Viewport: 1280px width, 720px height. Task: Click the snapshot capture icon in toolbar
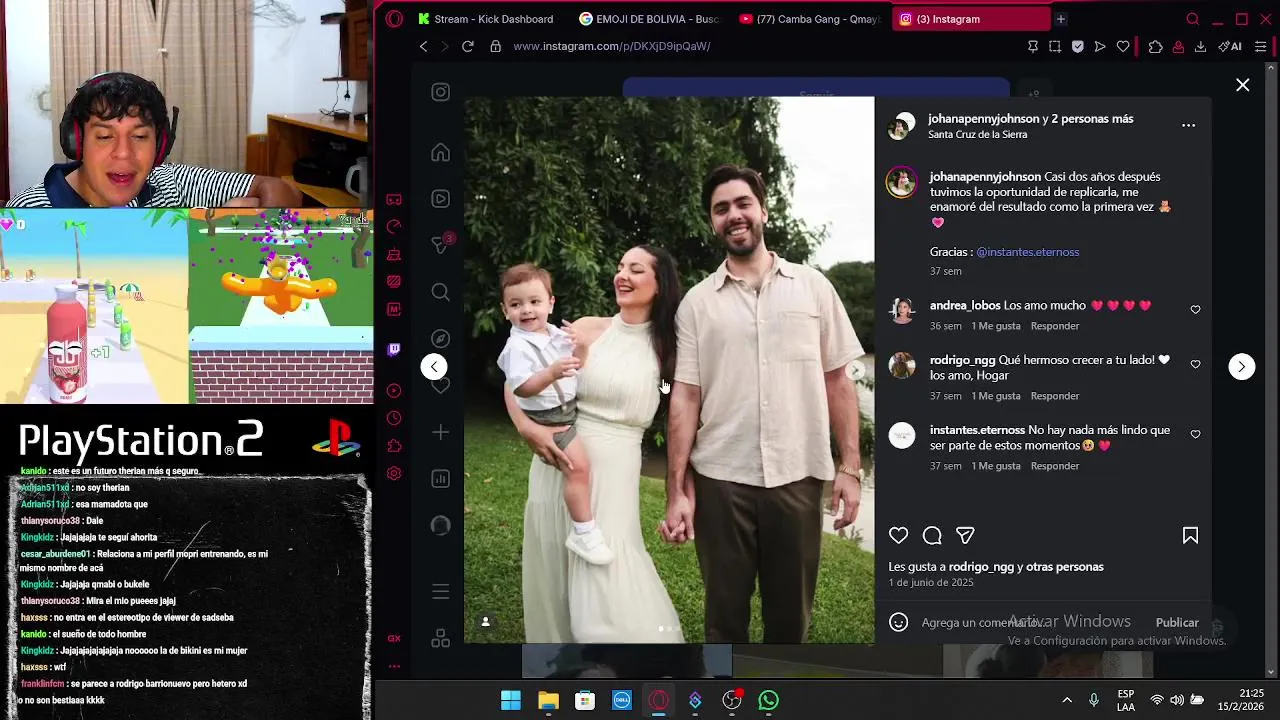[1055, 46]
